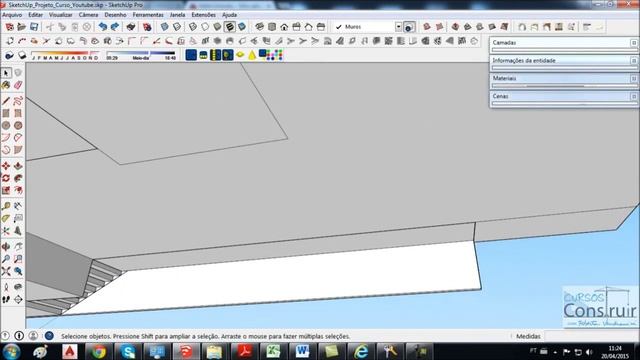
Task: Open the Desenho menu
Action: [116, 15]
